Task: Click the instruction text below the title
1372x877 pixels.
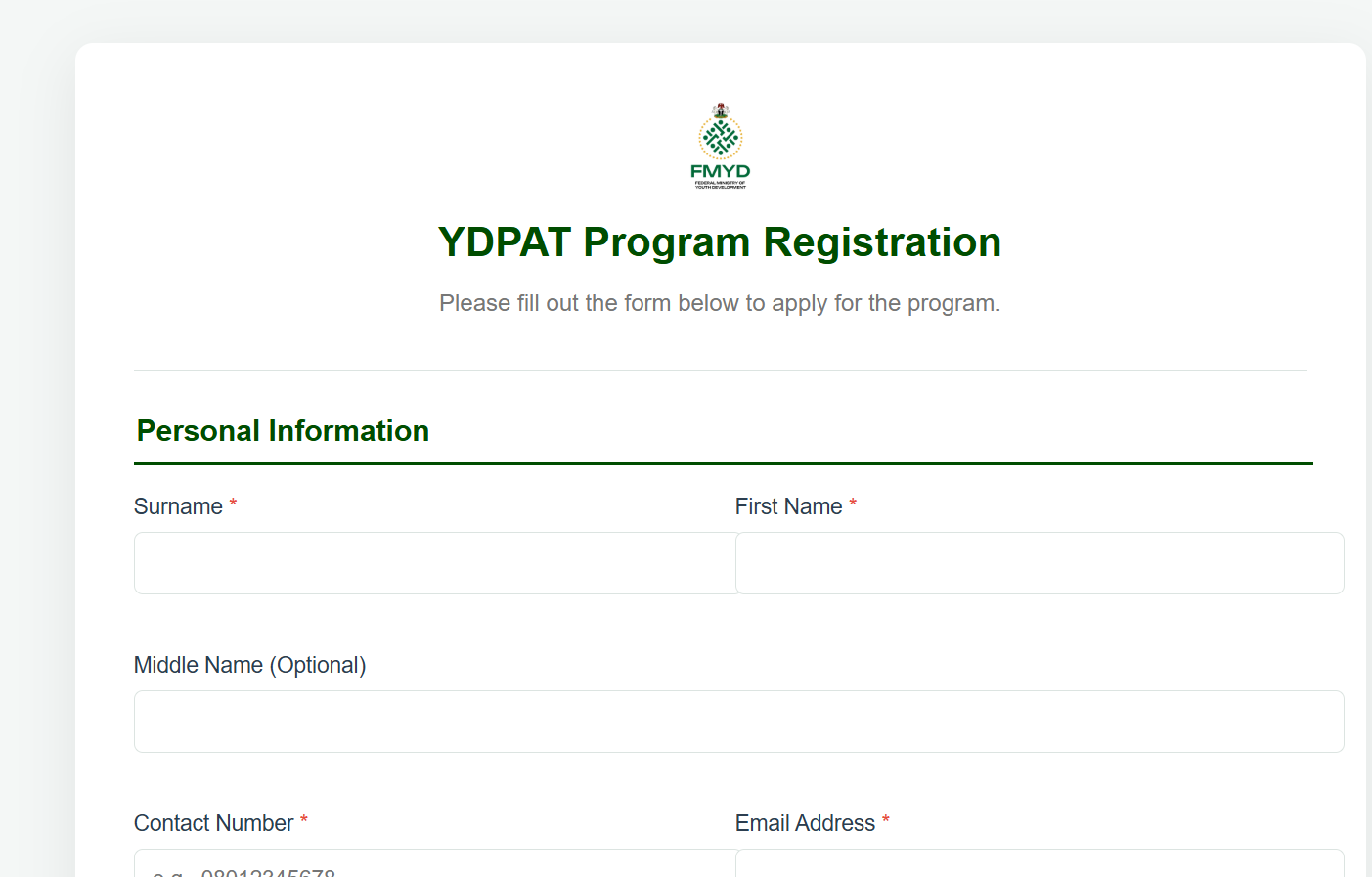Action: tap(721, 303)
